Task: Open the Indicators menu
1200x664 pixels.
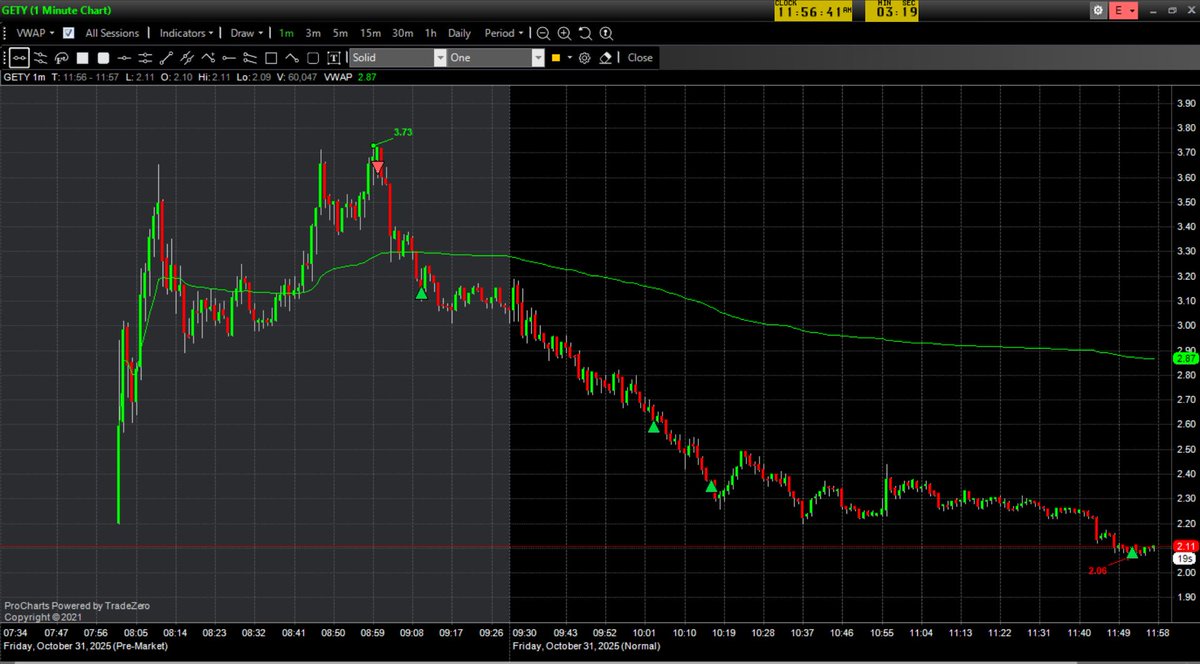Action: 185,33
